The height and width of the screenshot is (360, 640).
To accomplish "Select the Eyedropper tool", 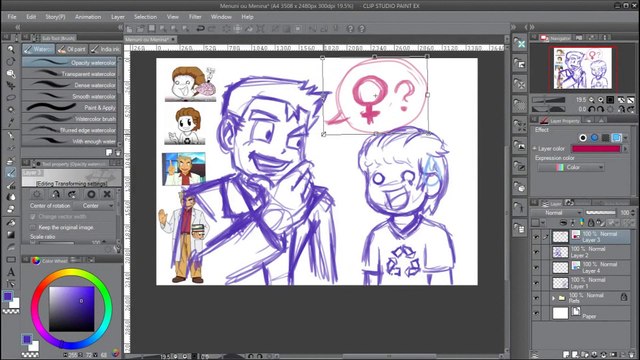I will pyautogui.click(x=11, y=122).
